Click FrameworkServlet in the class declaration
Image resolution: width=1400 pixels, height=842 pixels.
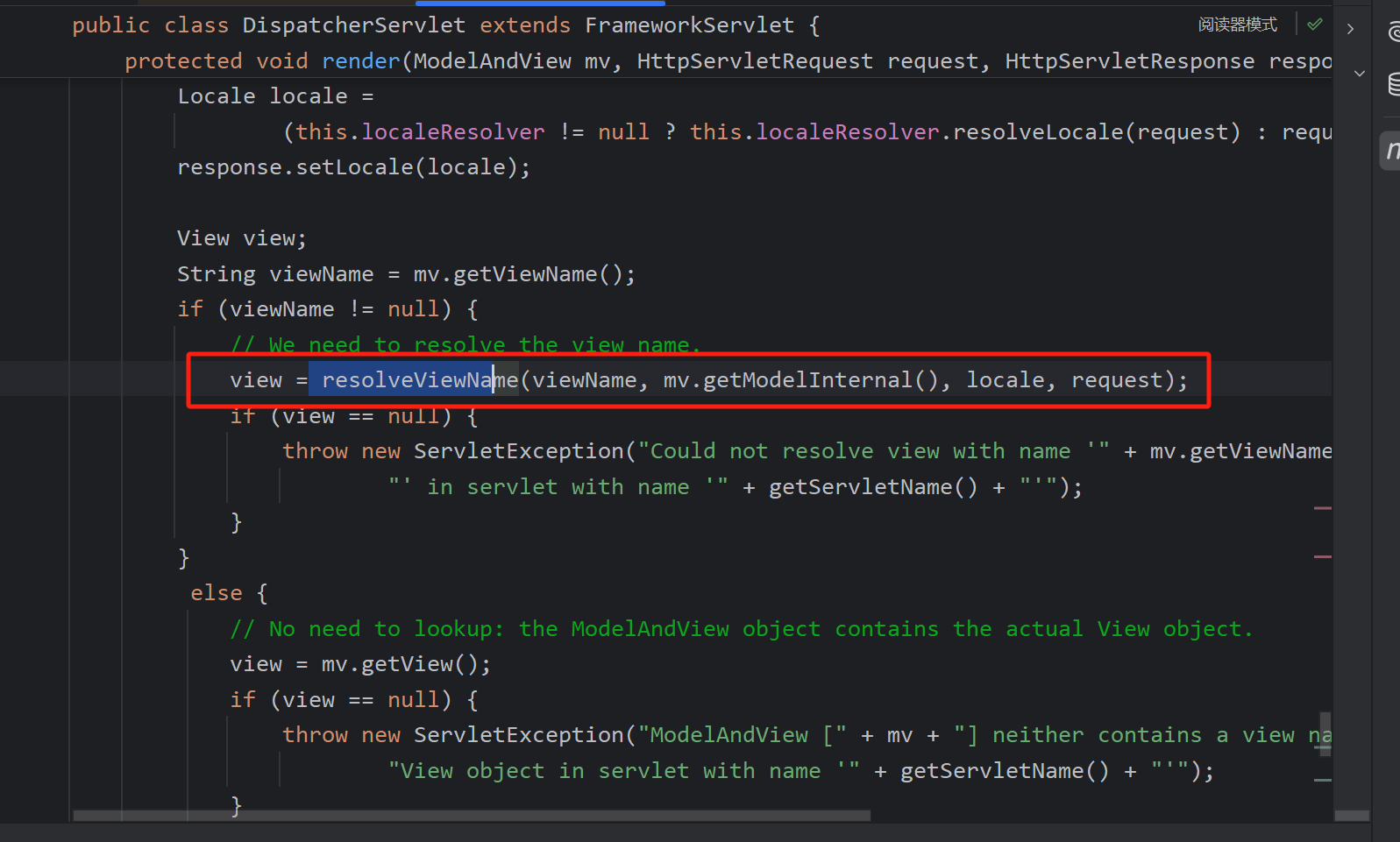click(689, 25)
